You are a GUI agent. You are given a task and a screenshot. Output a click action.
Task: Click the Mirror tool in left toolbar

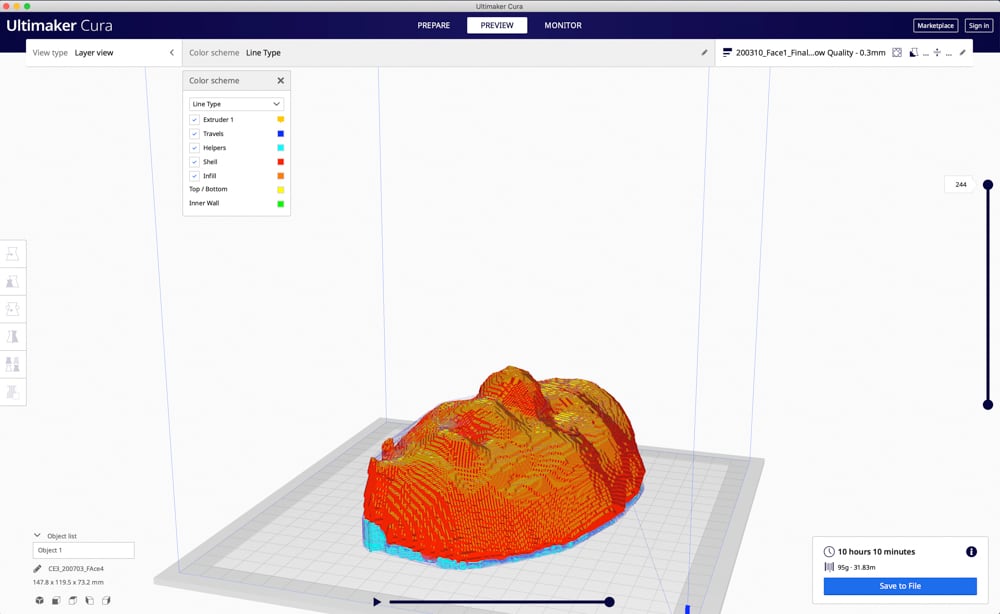click(x=13, y=337)
